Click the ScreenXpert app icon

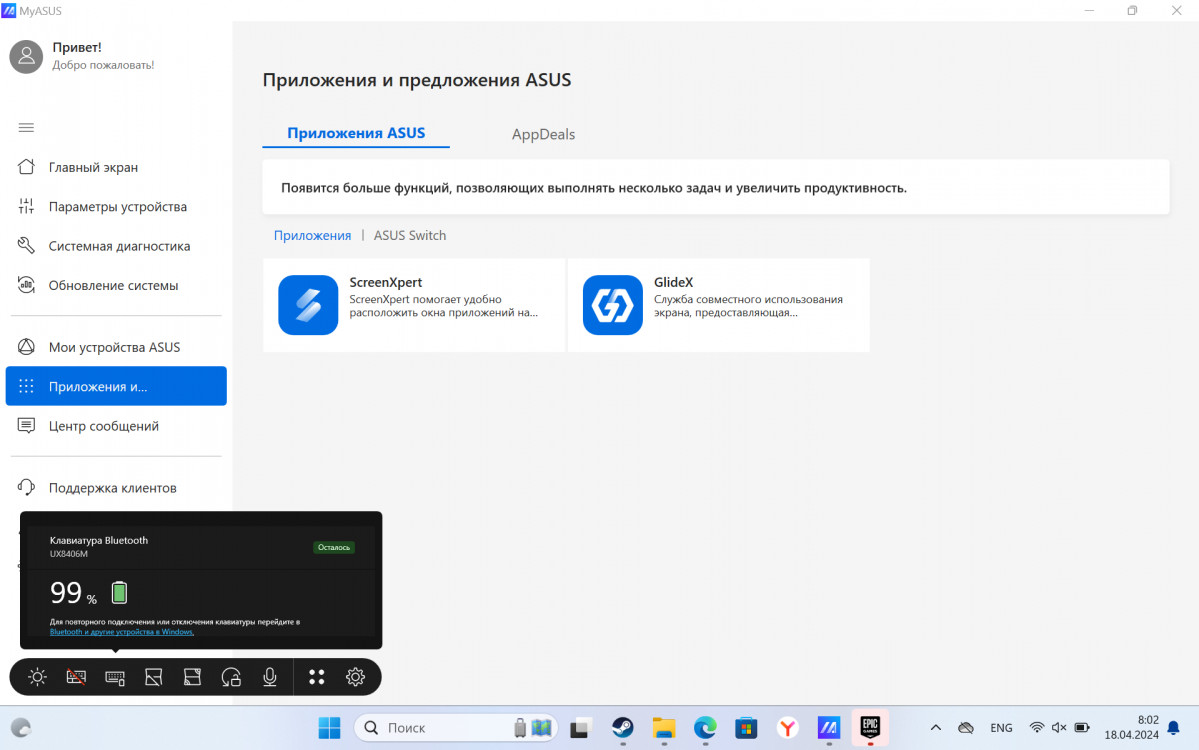click(308, 305)
